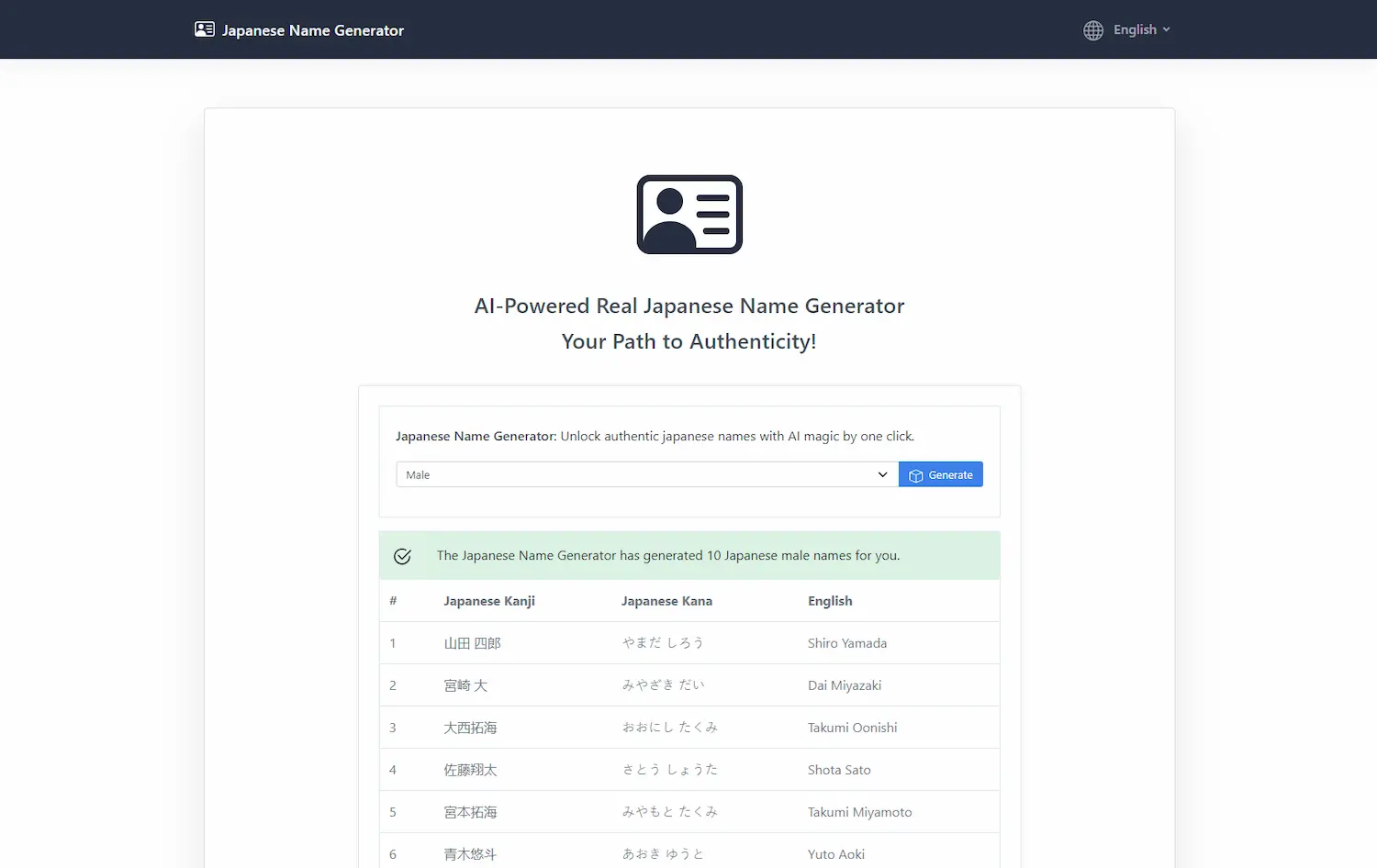Viewport: 1377px width, 868px height.
Task: Open the English language dropdown
Action: click(x=1136, y=29)
